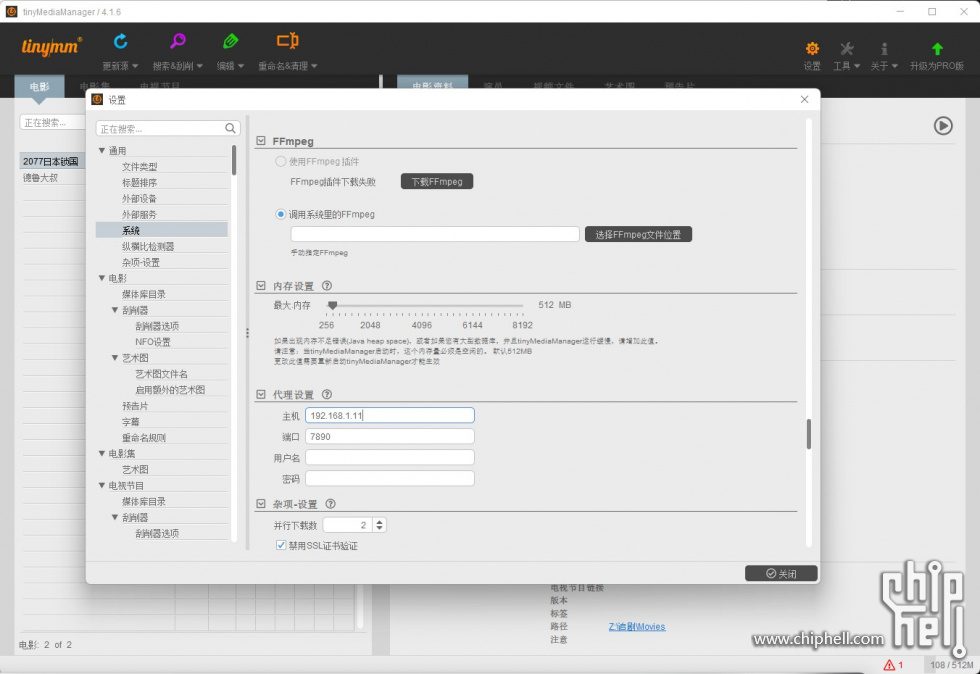Select 标题排序 in settings tree
The height and width of the screenshot is (674, 980).
tap(139, 183)
